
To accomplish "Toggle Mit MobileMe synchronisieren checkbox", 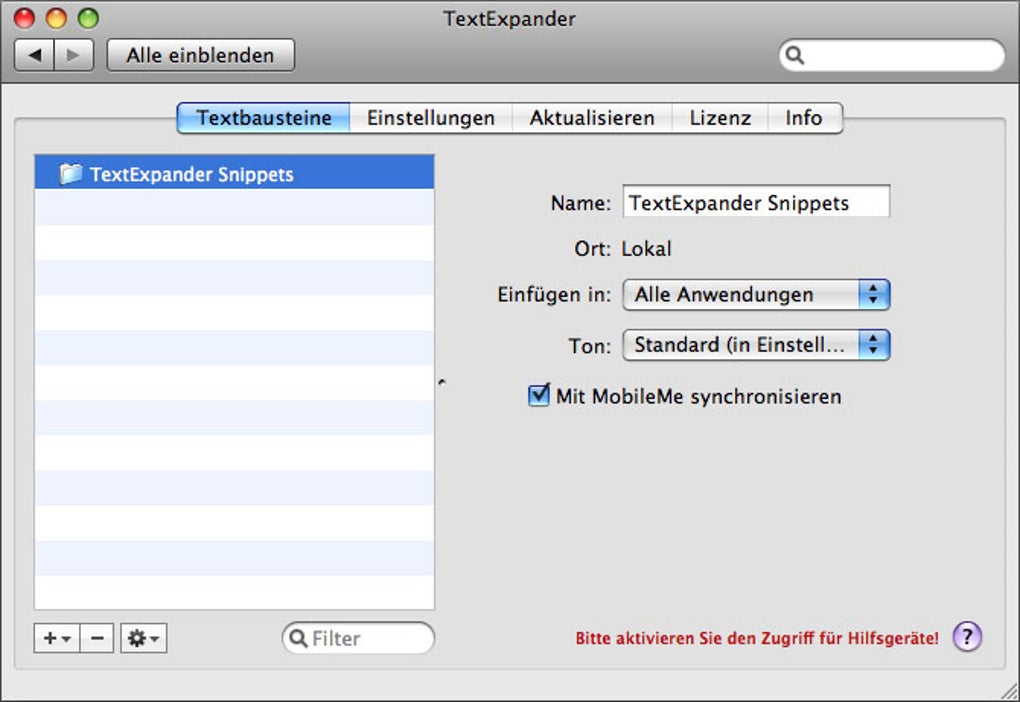I will [x=540, y=396].
